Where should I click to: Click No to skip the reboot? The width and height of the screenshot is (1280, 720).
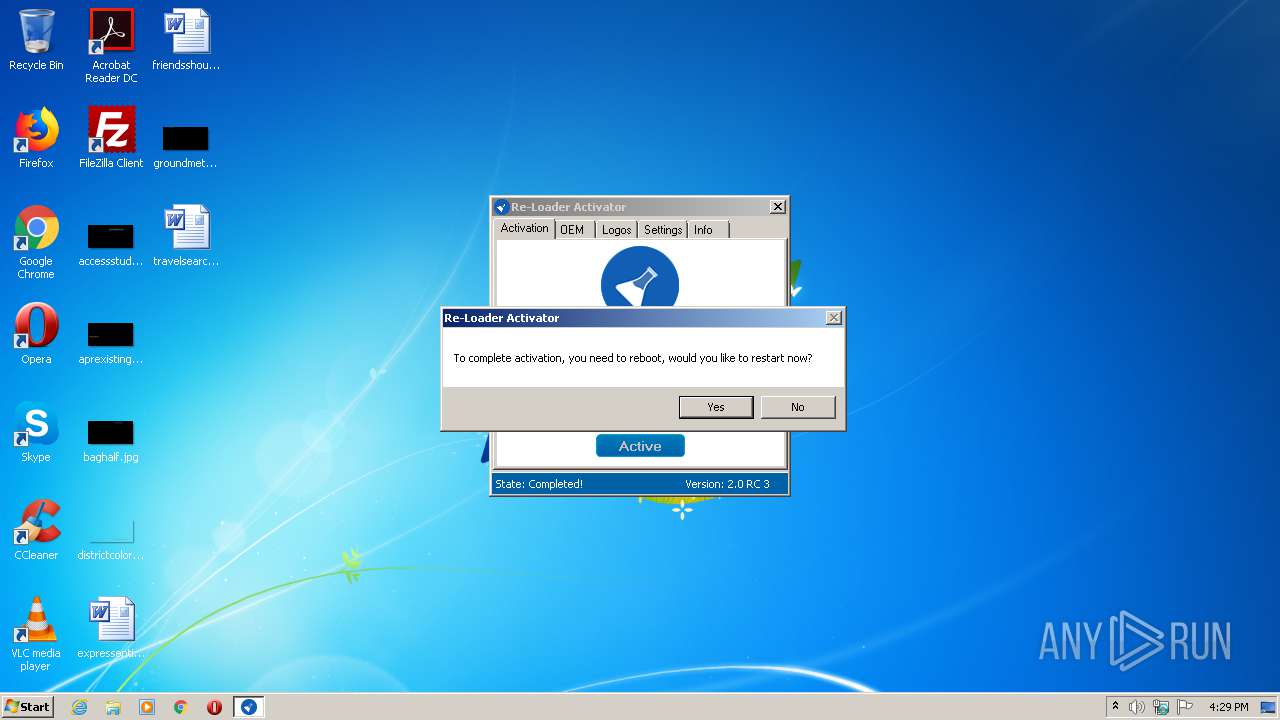[x=797, y=407]
